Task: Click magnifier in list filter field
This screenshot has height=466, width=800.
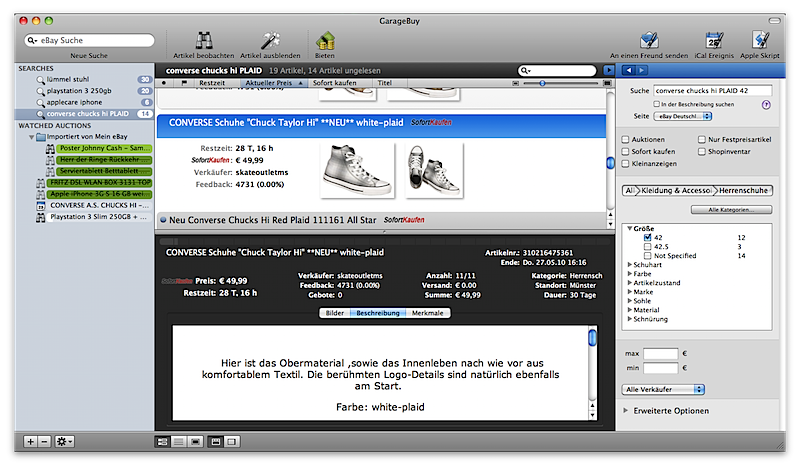Action: 525,70
